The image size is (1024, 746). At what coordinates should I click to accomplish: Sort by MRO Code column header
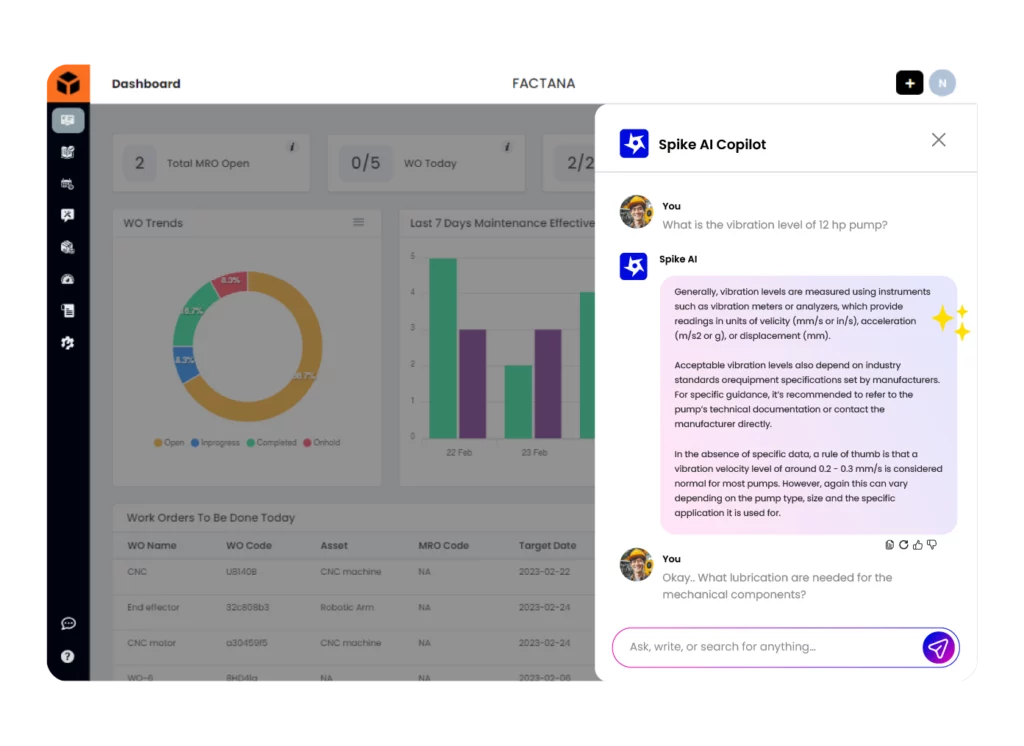pyautogui.click(x=443, y=545)
